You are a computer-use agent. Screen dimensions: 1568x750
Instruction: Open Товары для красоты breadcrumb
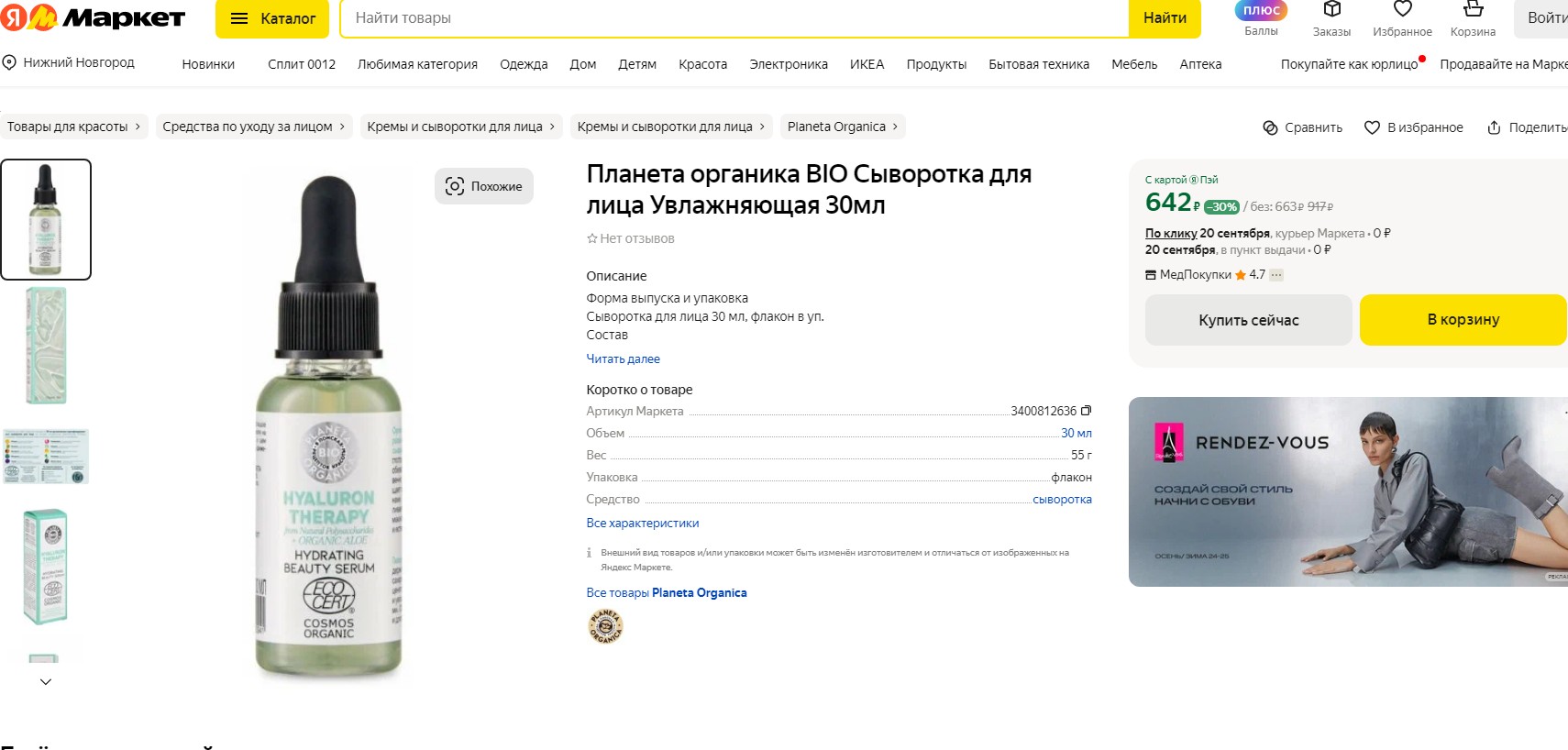pos(74,127)
